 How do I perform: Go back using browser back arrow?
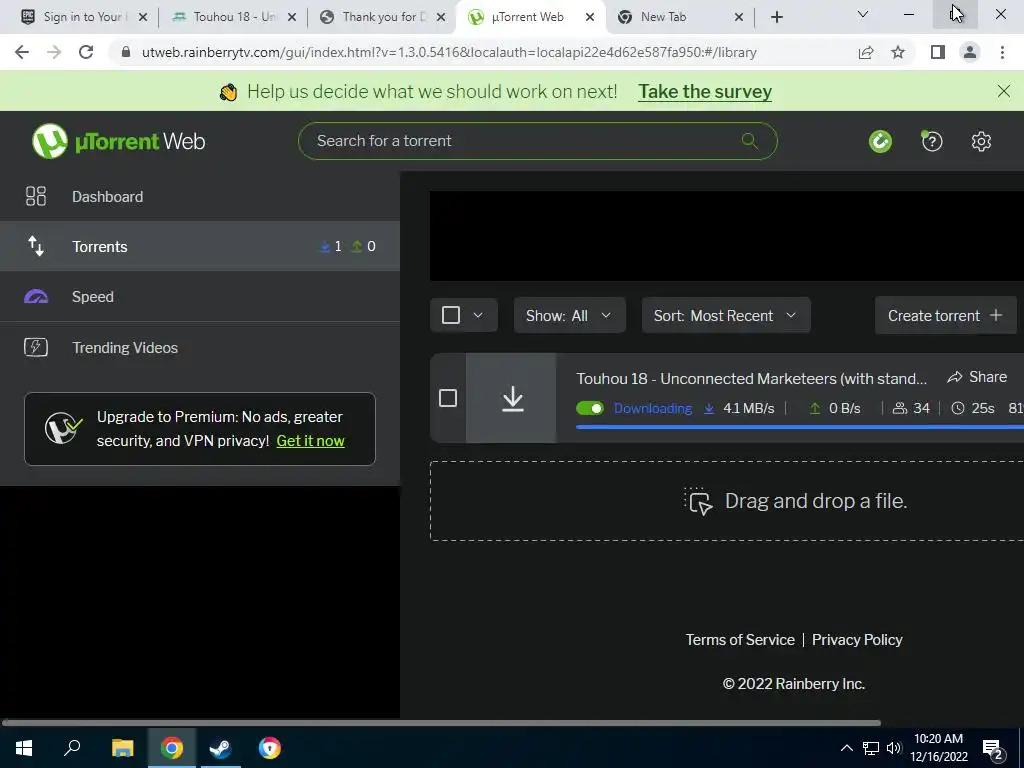point(22,52)
